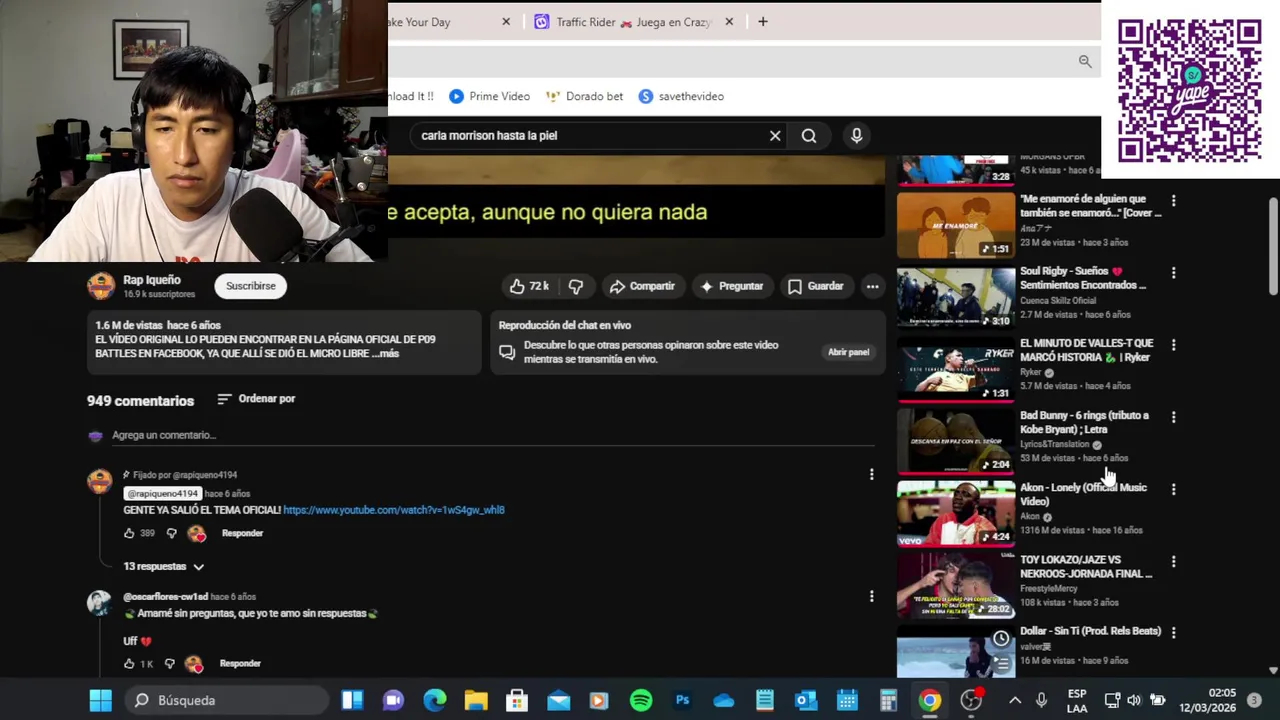Open the official song YouTube link in pinned comment
This screenshot has width=1280, height=720.
coord(394,510)
